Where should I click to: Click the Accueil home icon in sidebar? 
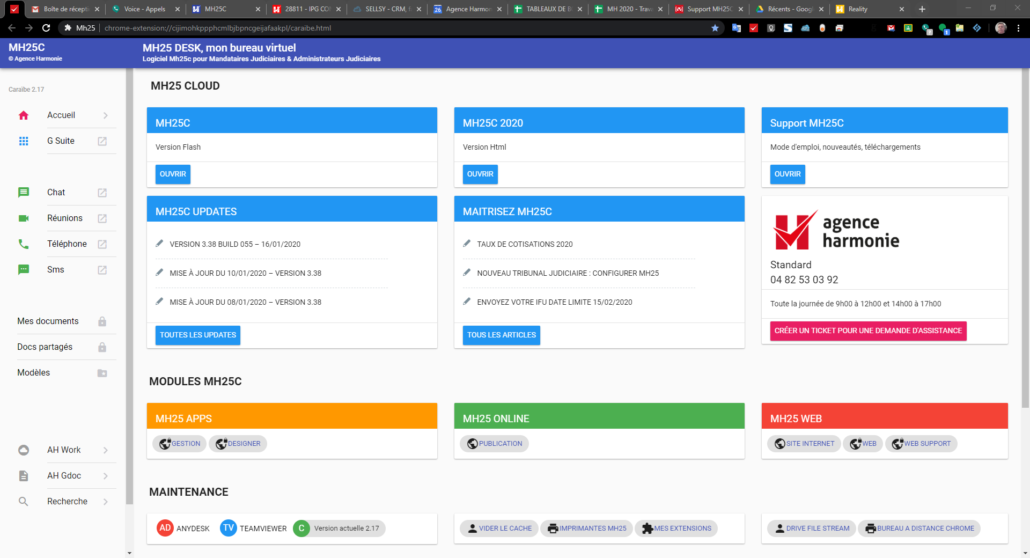tap(23, 115)
